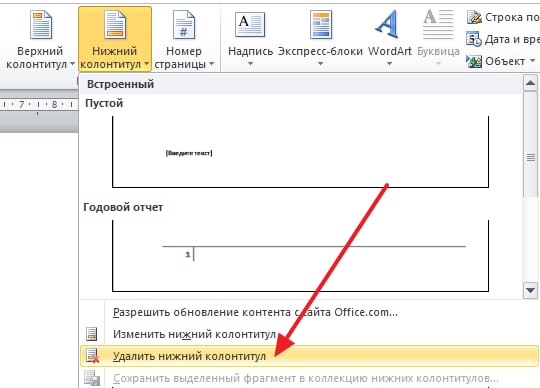Image resolution: width=540 pixels, height=388 pixels.
Task: Click the Годовой отчет template title text
Action: coord(123,207)
